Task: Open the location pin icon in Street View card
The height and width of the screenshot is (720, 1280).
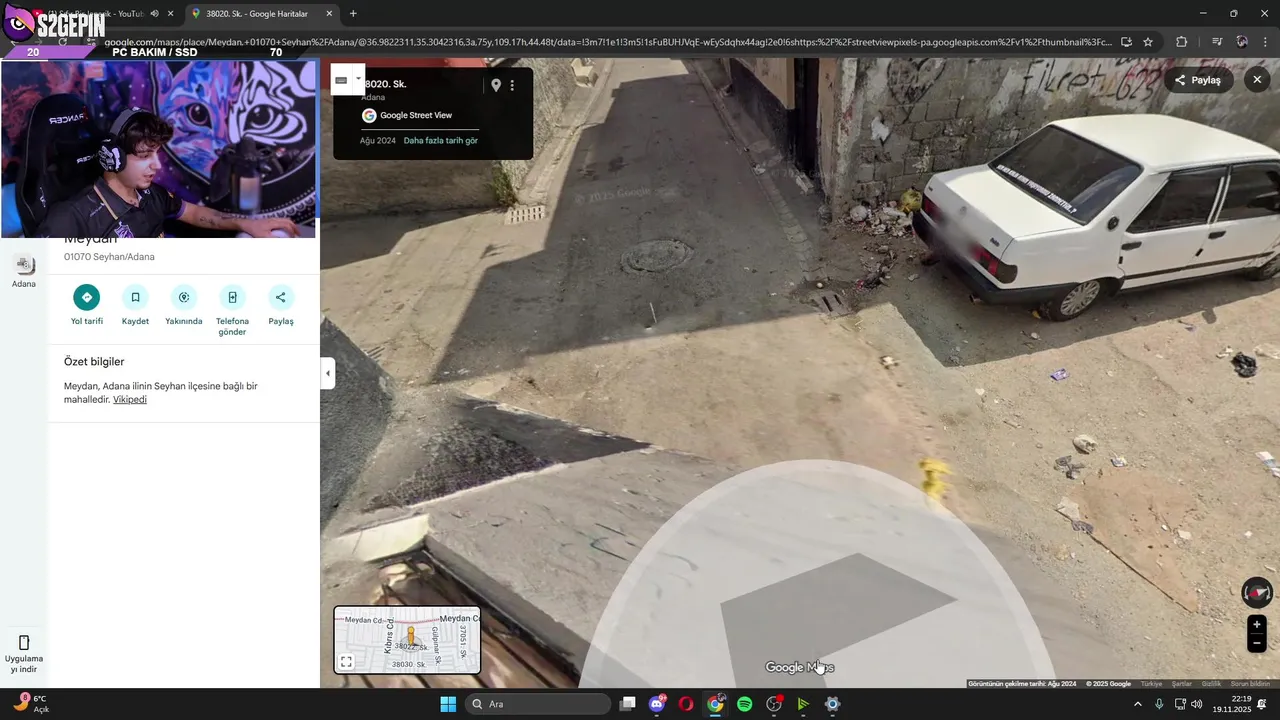Action: [x=495, y=85]
